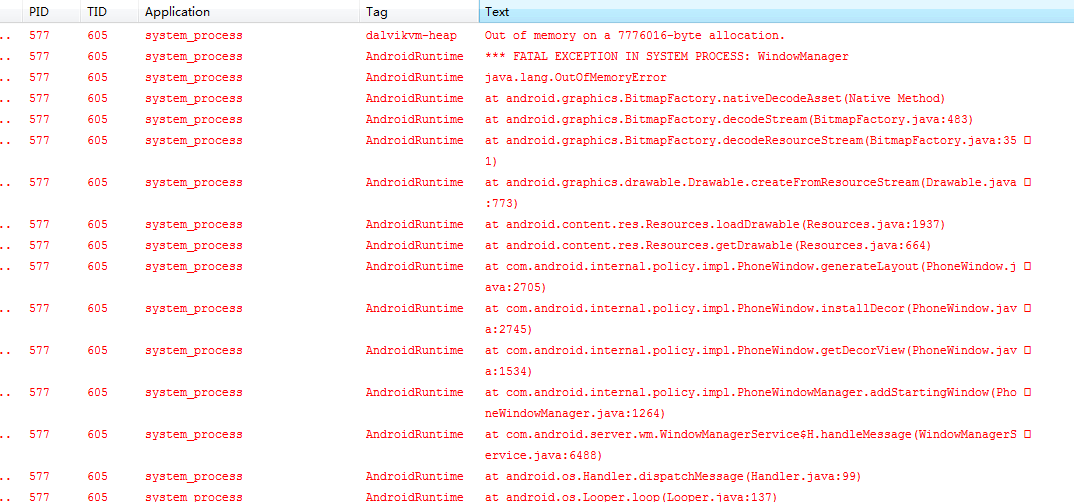
Task: Click the Application column header
Action: (249, 12)
